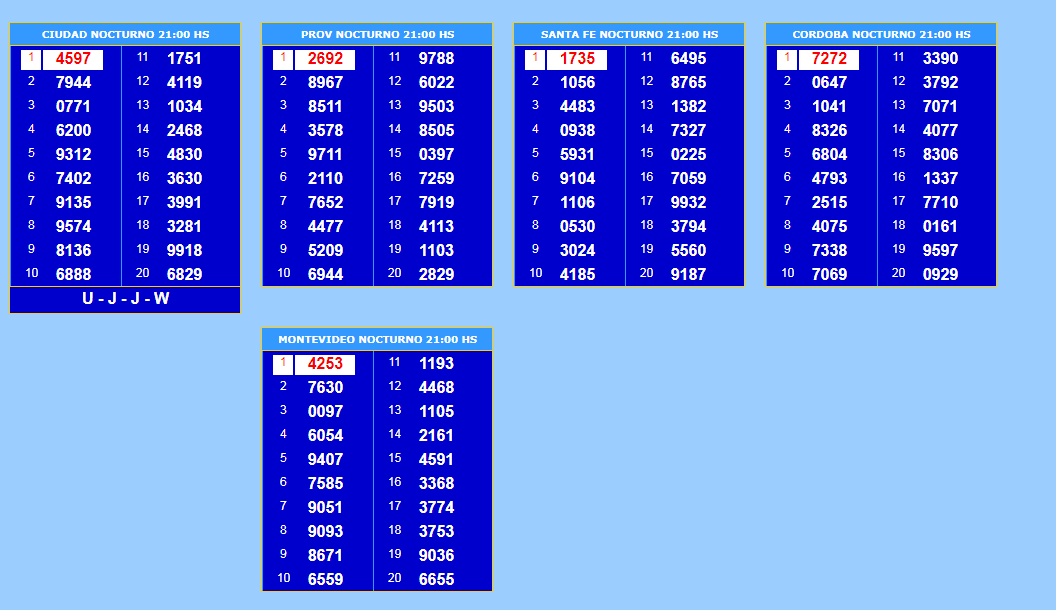This screenshot has width=1056, height=610.
Task: Select number 9104 in Santa Fe table
Action: point(577,178)
